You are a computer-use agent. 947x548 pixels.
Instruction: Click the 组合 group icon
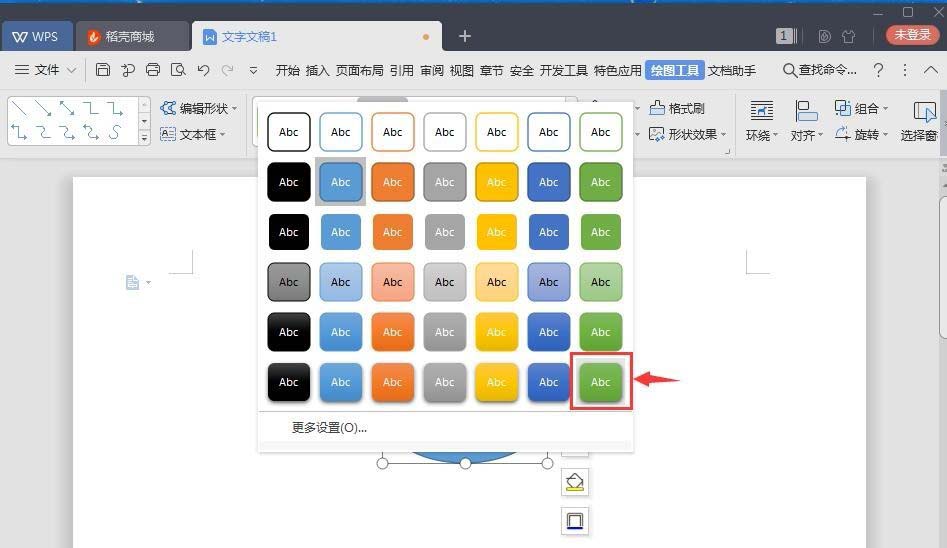coord(843,108)
